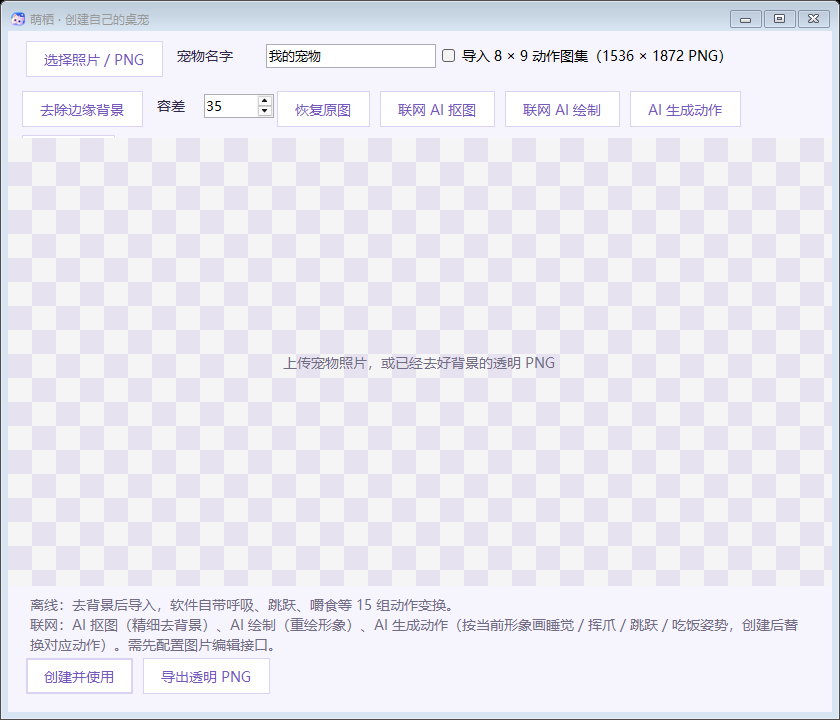Close the 萌栖 window
The width and height of the screenshot is (840, 720).
814,19
